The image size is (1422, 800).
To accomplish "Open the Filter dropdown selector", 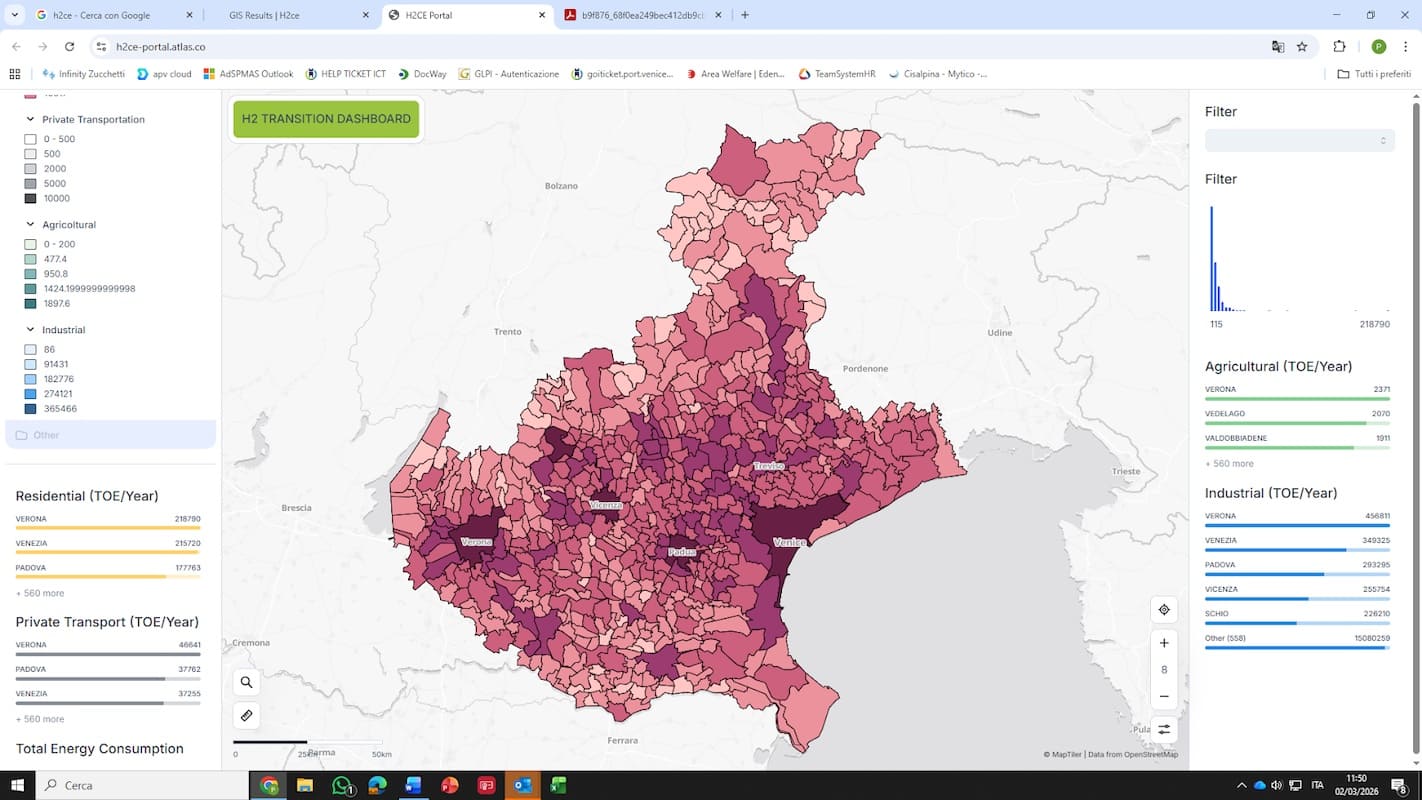I will [x=1298, y=141].
